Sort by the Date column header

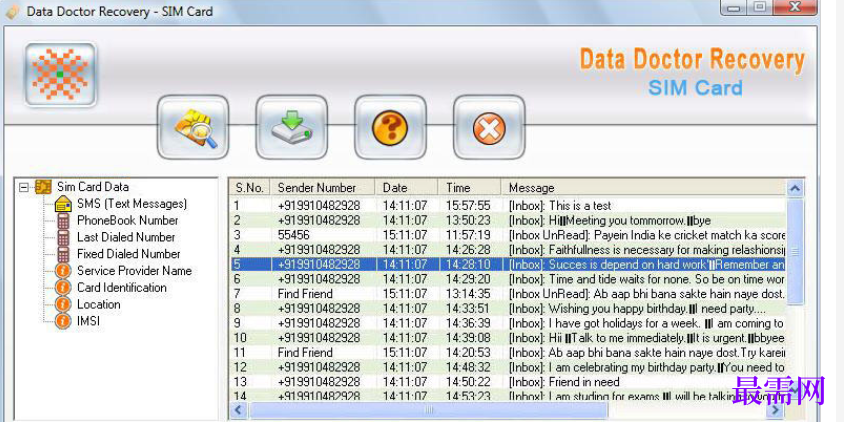click(406, 187)
